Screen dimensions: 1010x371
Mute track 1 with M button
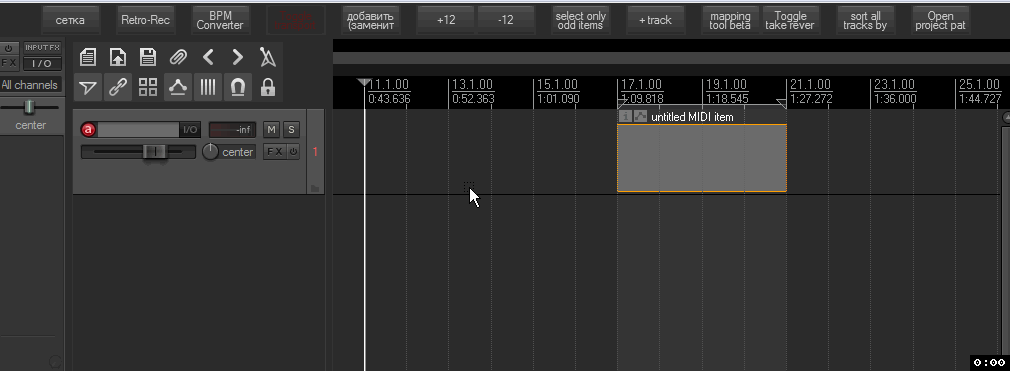[x=271, y=130]
